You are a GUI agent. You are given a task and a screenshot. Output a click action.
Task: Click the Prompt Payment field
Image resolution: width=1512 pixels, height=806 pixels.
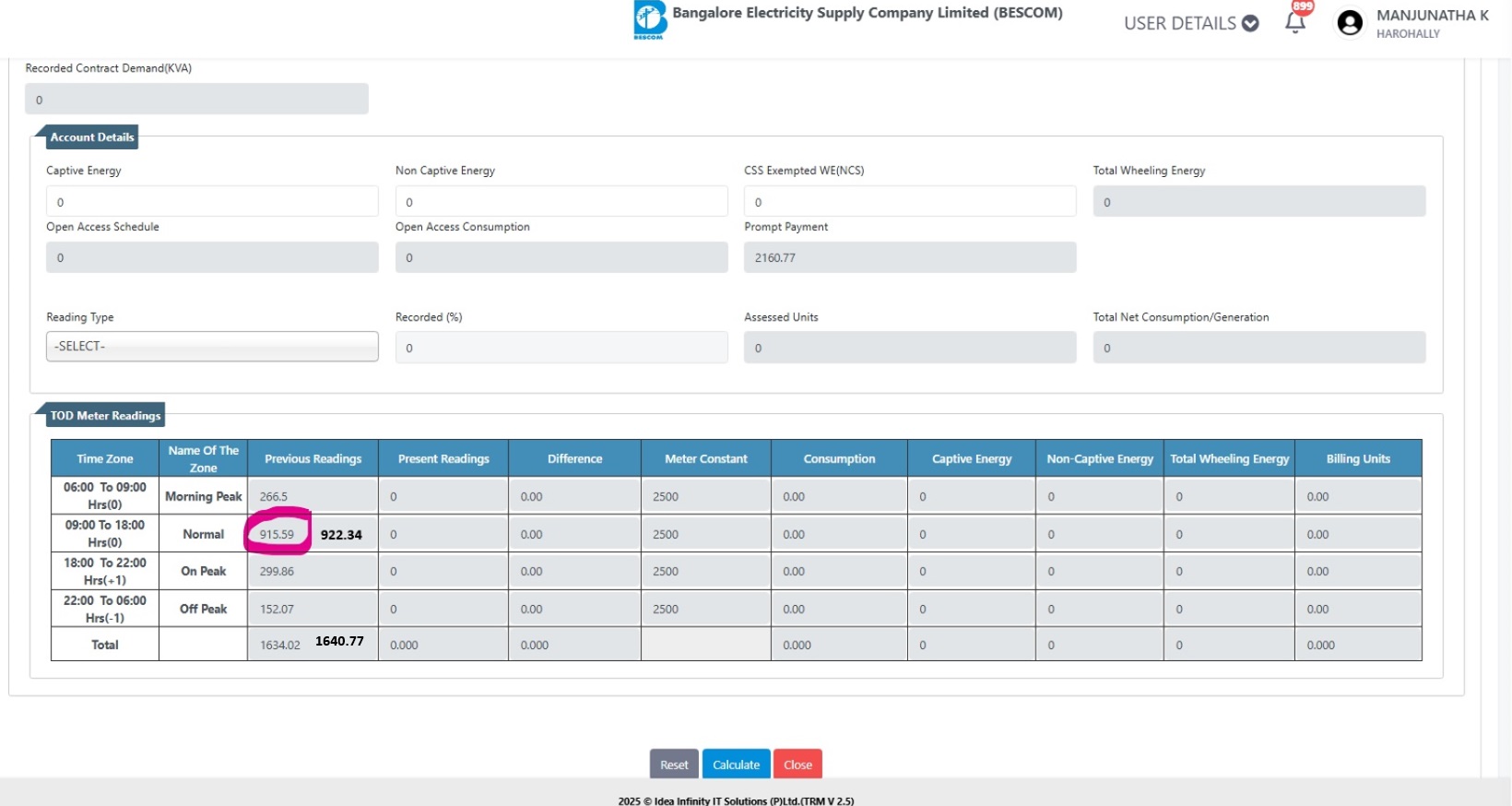[909, 258]
